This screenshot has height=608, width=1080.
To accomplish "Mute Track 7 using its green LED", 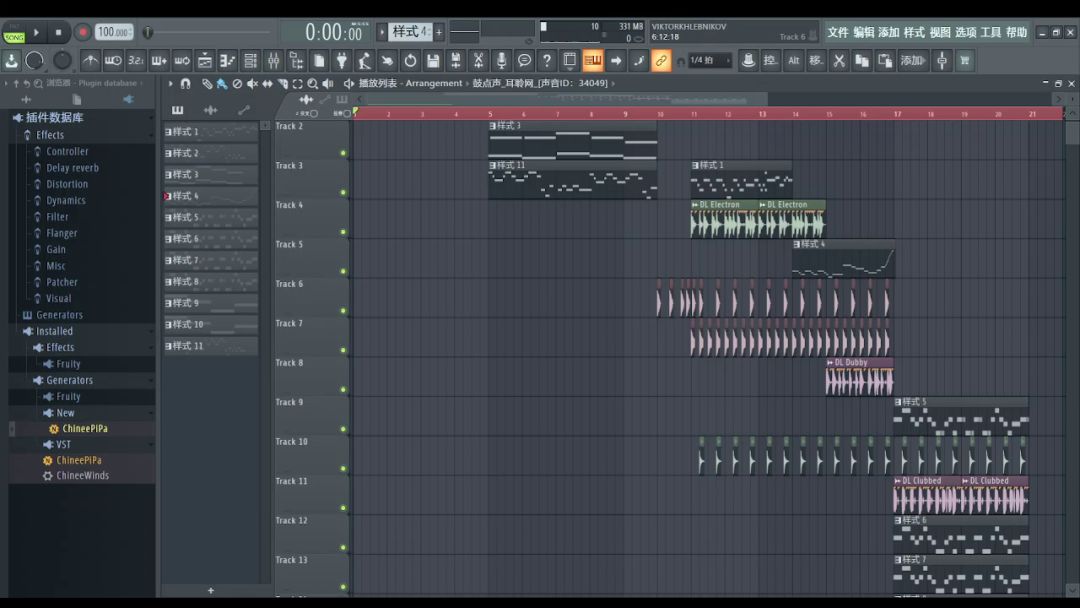I will point(343,350).
